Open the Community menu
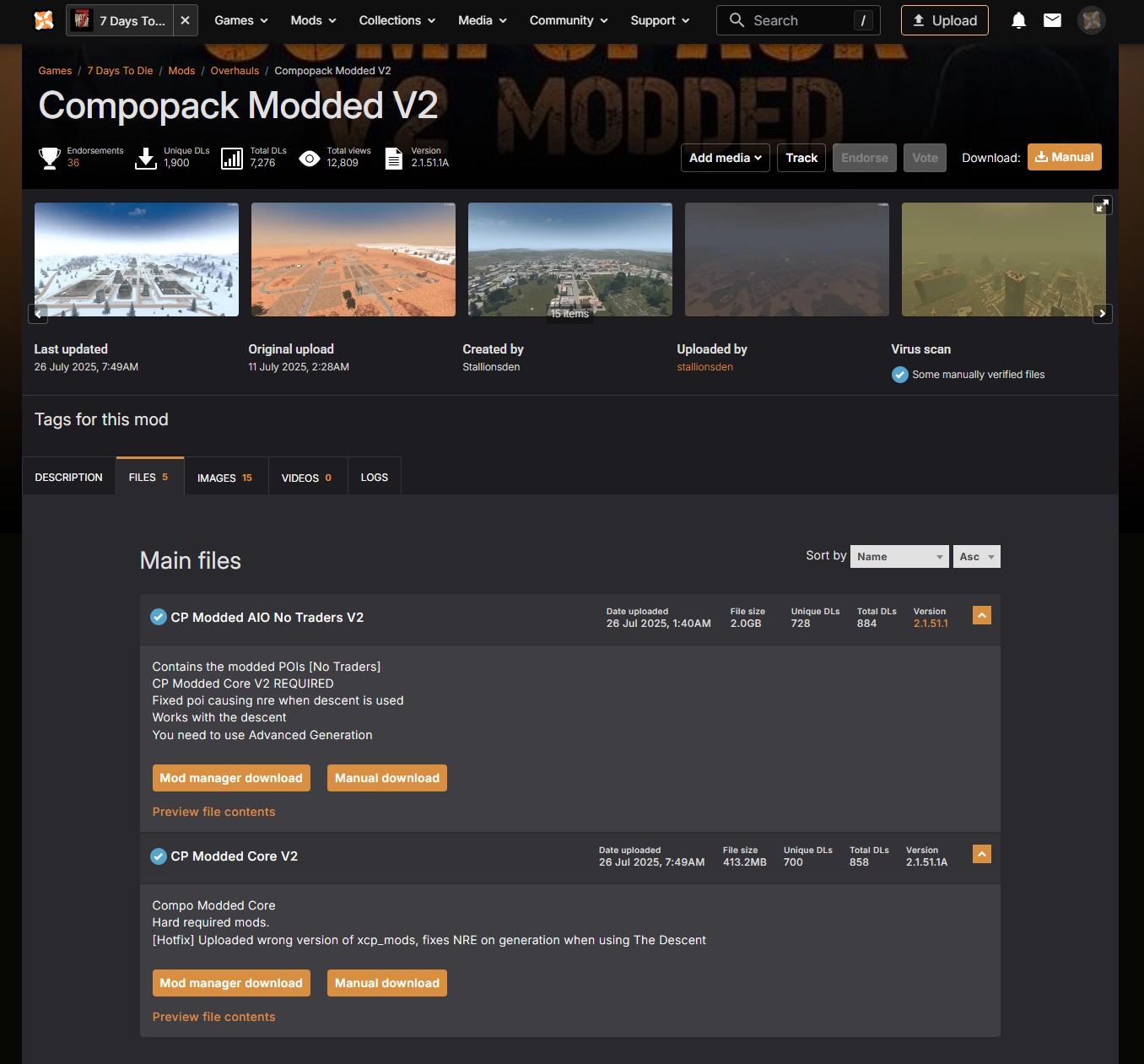 click(569, 20)
